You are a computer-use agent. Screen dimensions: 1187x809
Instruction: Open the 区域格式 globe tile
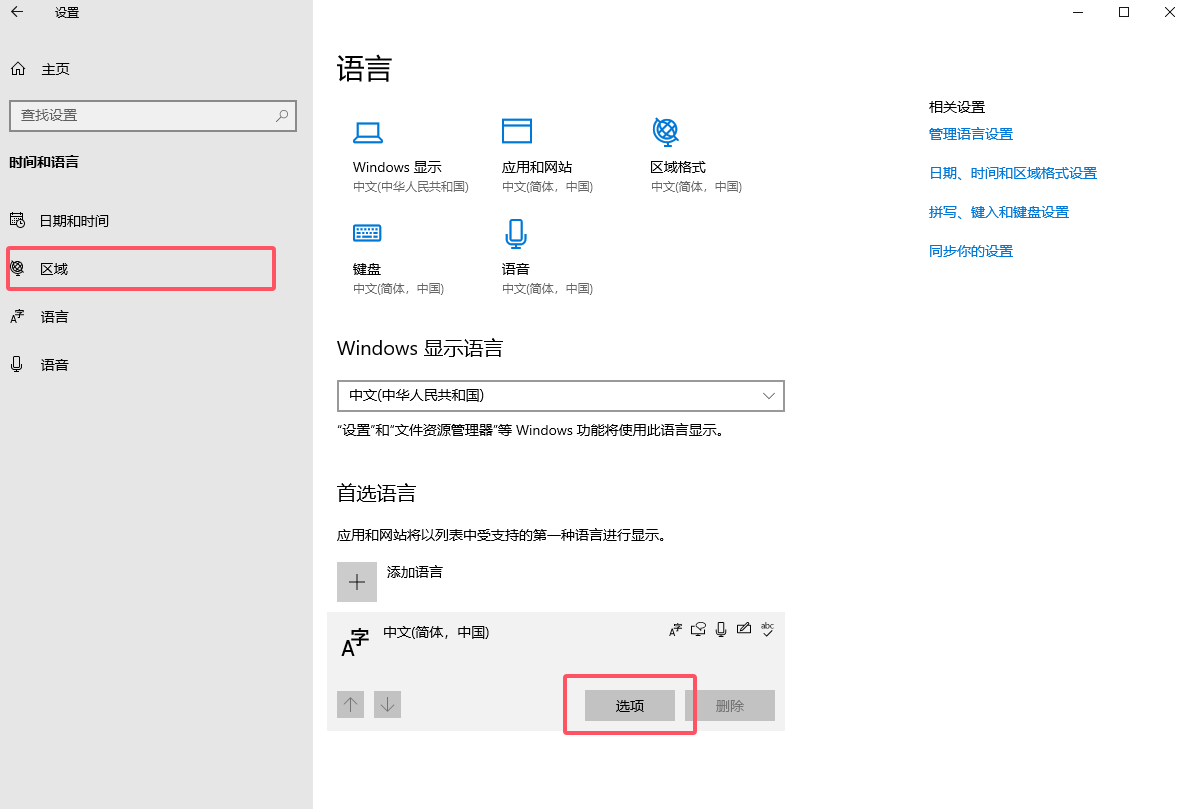pos(696,155)
